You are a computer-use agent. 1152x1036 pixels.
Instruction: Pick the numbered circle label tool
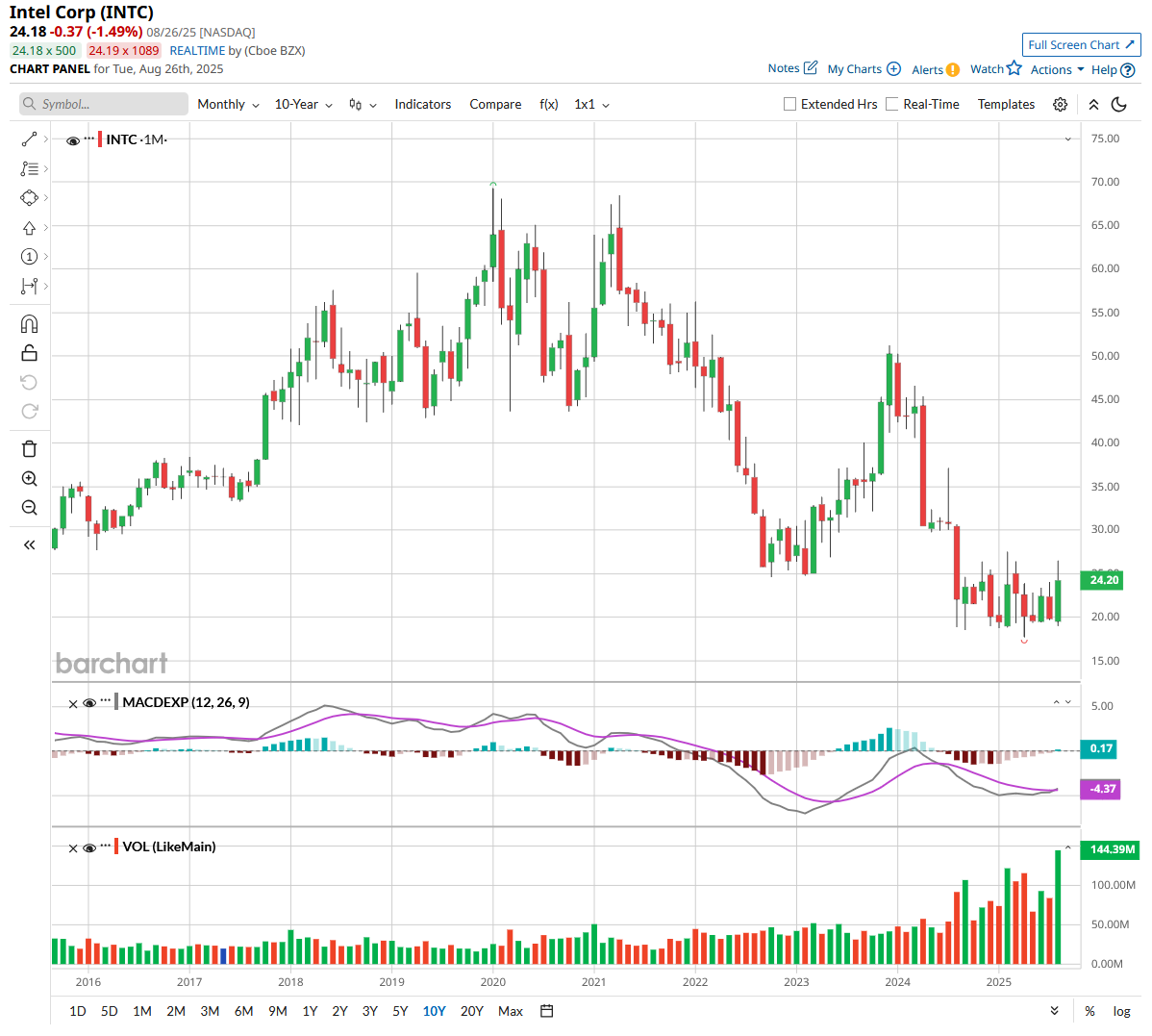(x=30, y=257)
